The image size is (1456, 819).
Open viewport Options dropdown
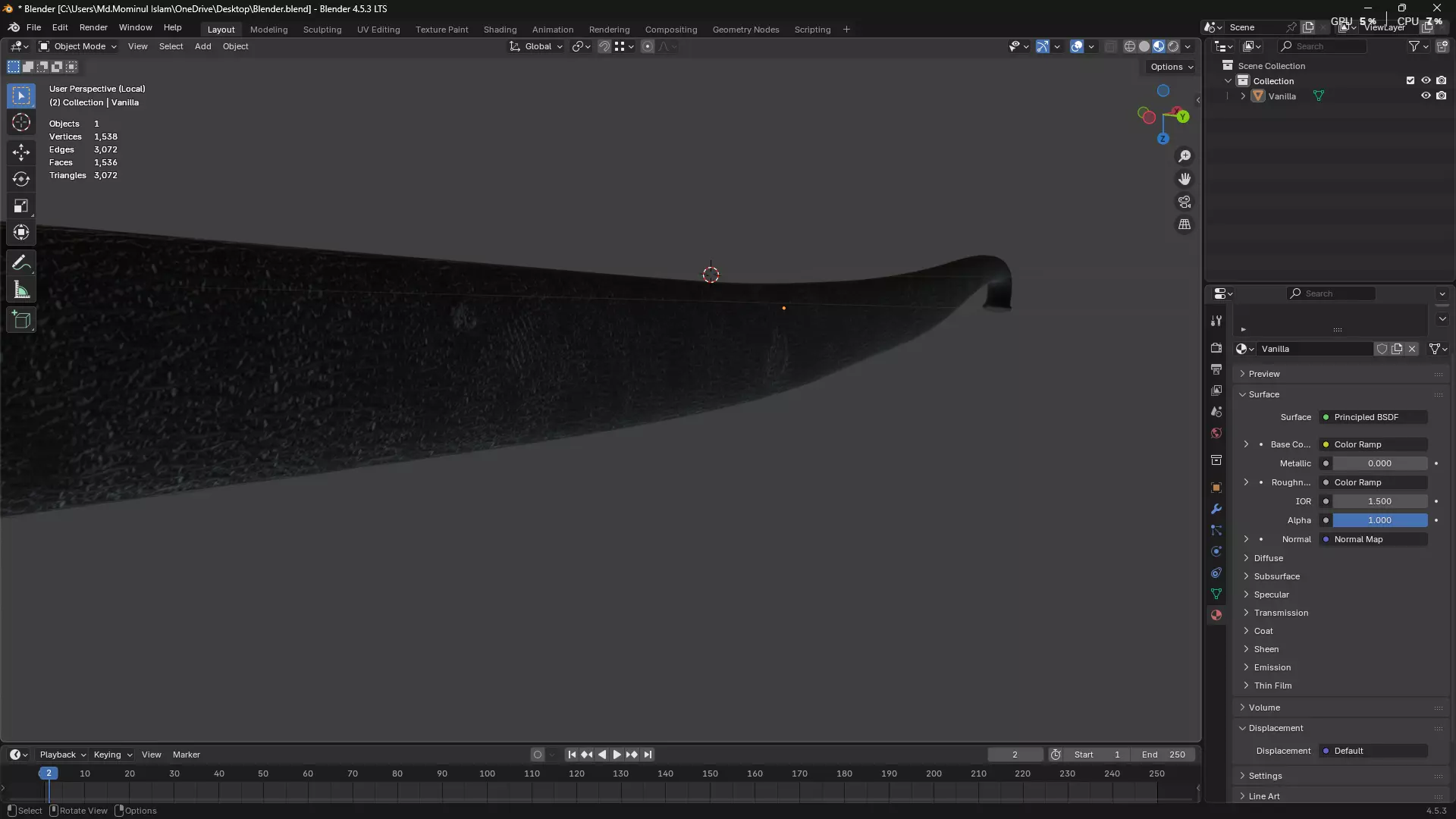pos(1172,67)
